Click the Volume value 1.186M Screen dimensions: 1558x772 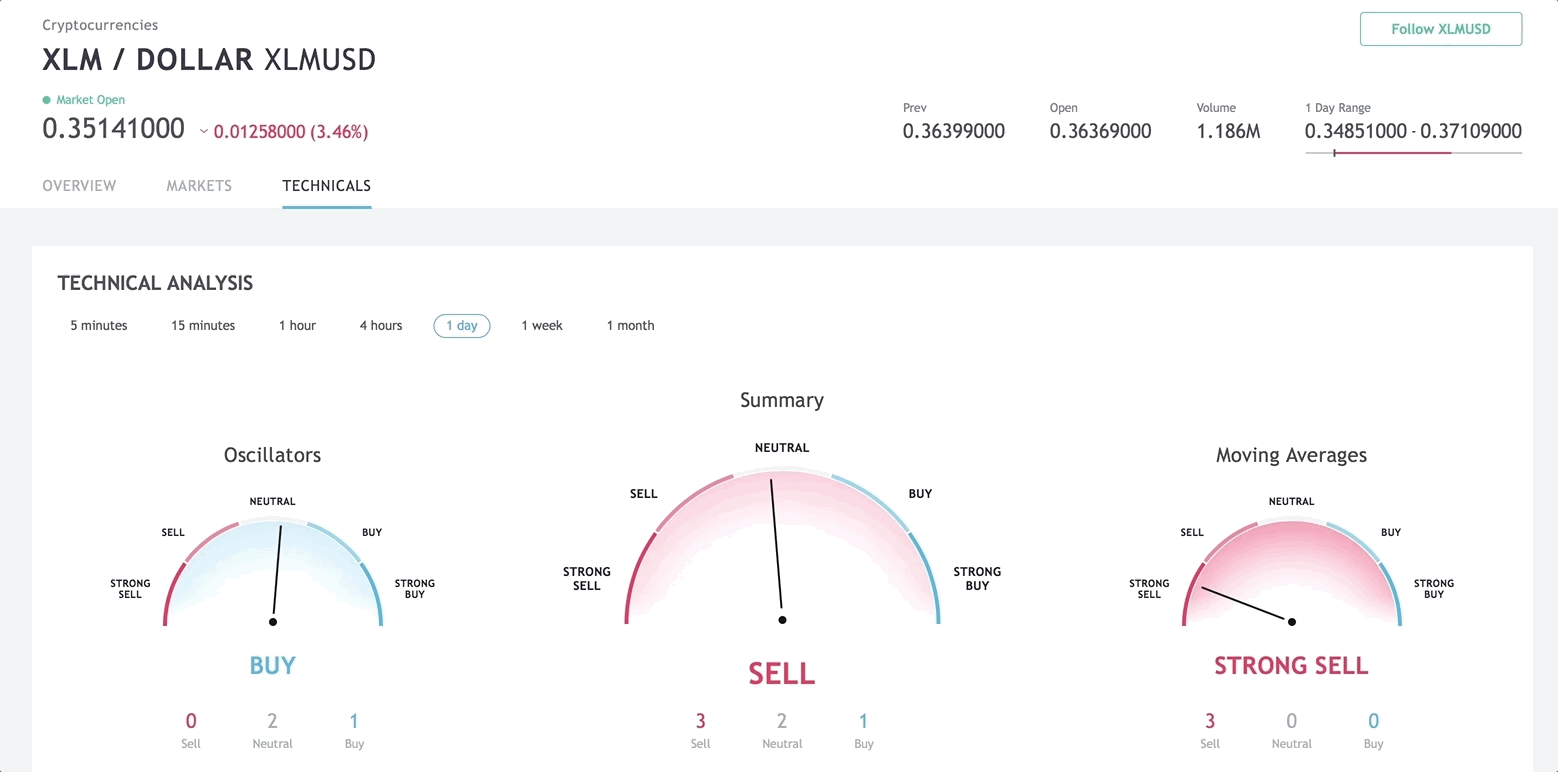(x=1229, y=131)
